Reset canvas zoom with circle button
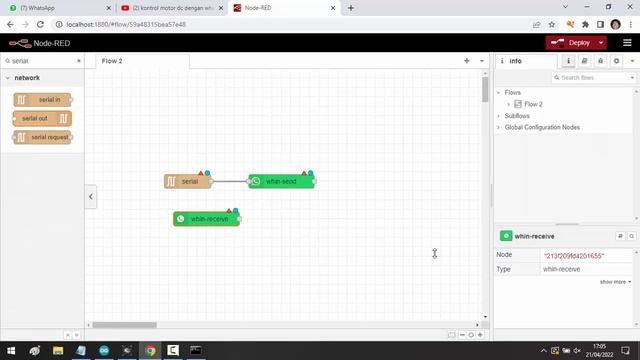The height and width of the screenshot is (360, 640). click(x=471, y=335)
